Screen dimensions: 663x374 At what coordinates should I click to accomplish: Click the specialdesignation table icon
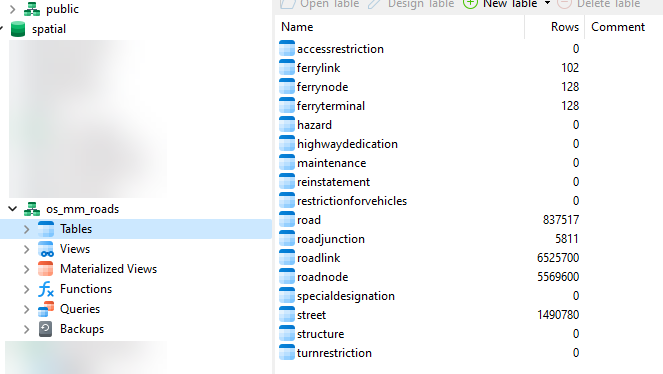coord(287,295)
